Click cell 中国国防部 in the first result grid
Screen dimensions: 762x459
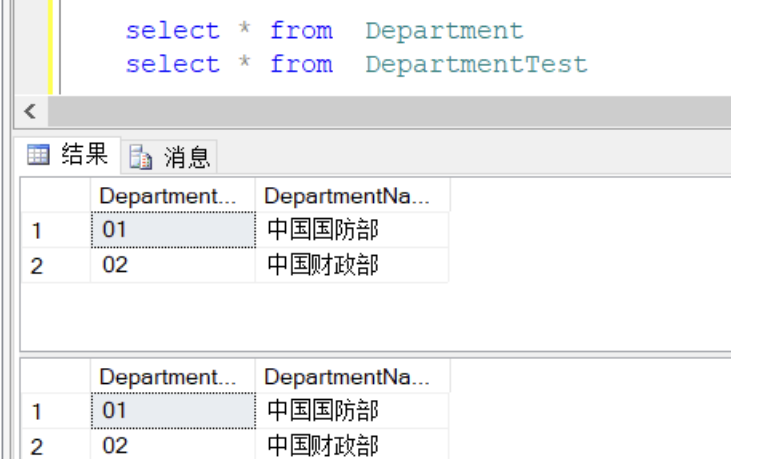pyautogui.click(x=351, y=231)
